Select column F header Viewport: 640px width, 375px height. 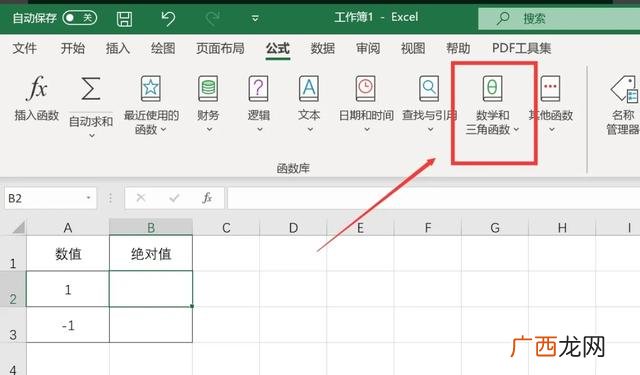[428, 227]
